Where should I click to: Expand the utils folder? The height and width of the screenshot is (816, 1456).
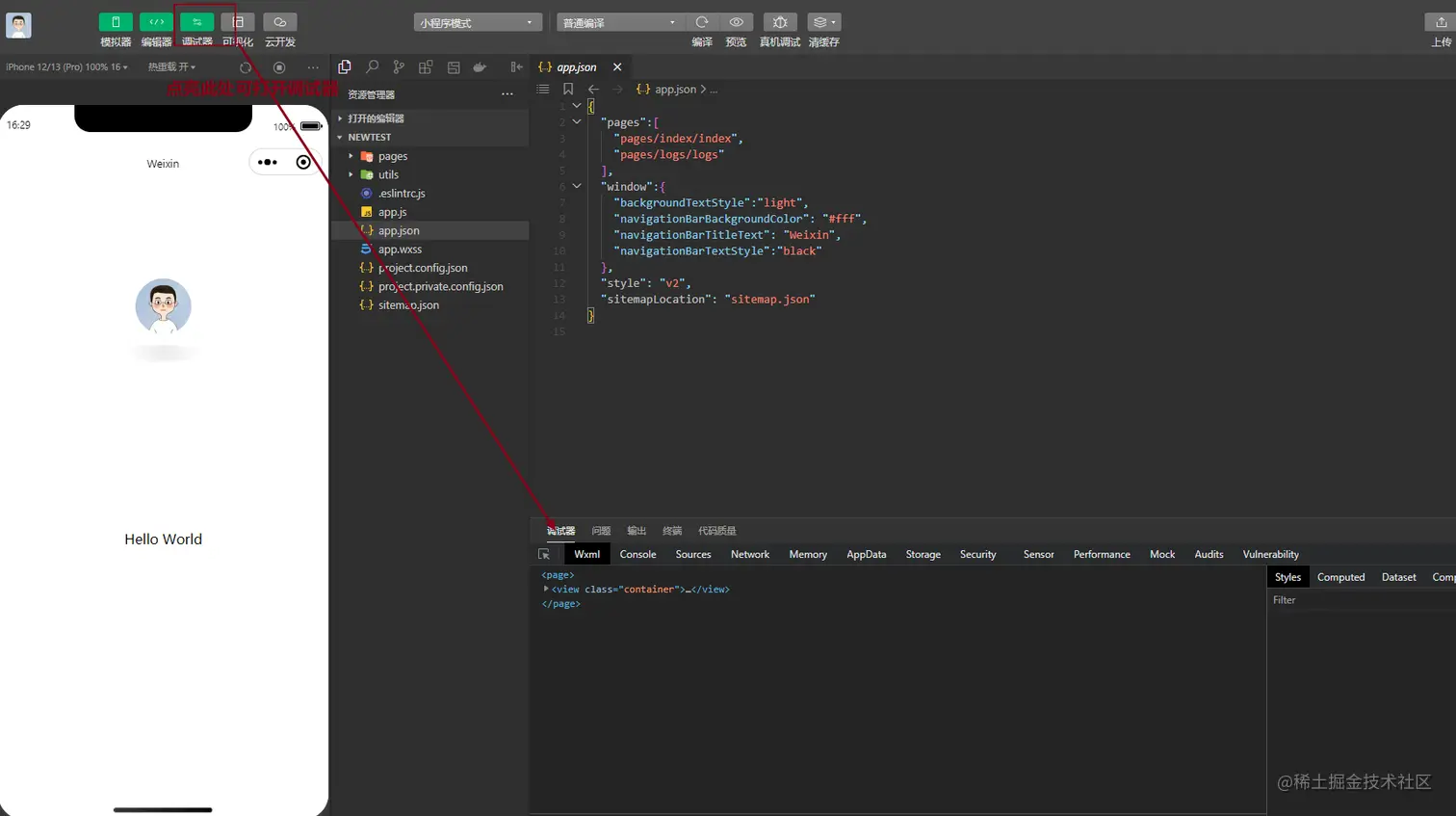(430, 174)
